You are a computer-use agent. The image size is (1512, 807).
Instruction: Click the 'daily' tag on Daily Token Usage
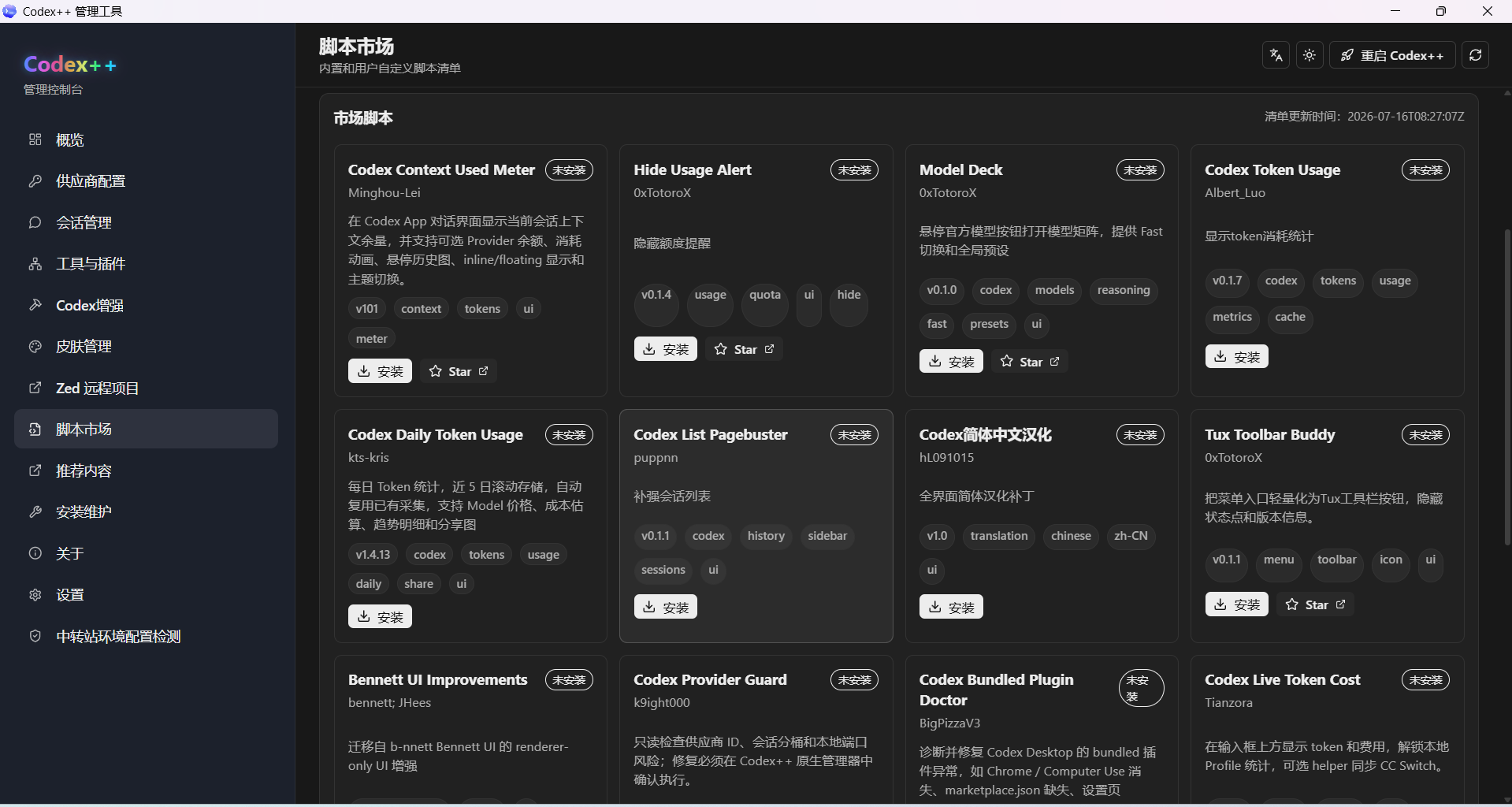[368, 584]
